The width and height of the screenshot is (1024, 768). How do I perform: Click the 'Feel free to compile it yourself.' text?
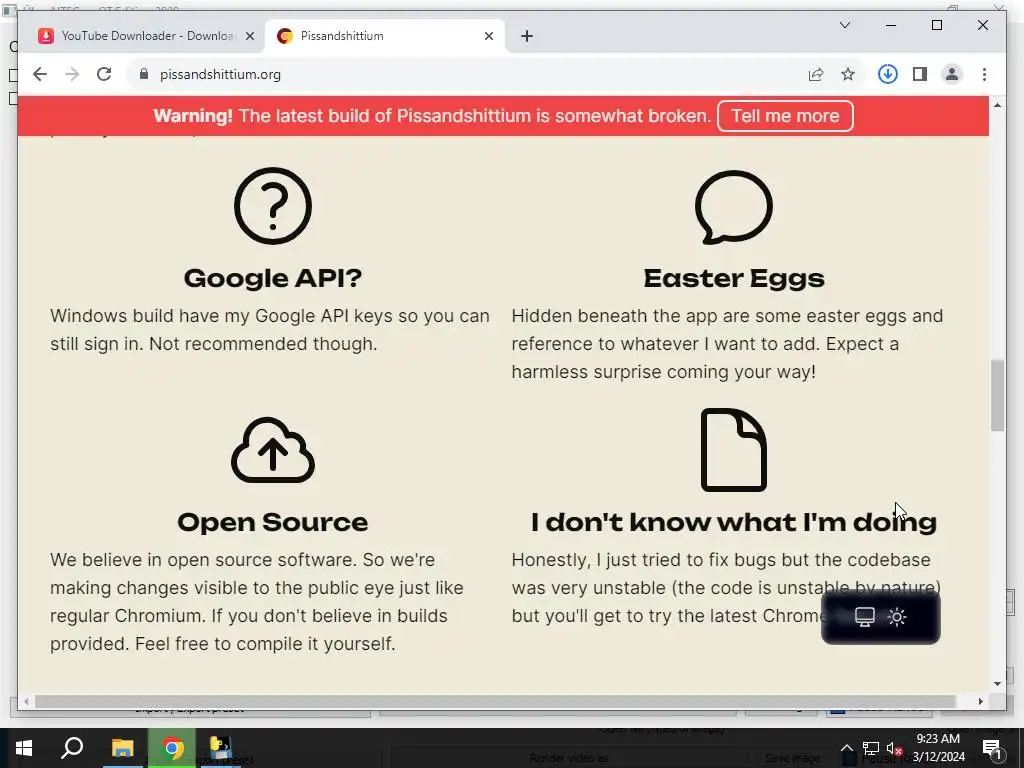tap(265, 644)
